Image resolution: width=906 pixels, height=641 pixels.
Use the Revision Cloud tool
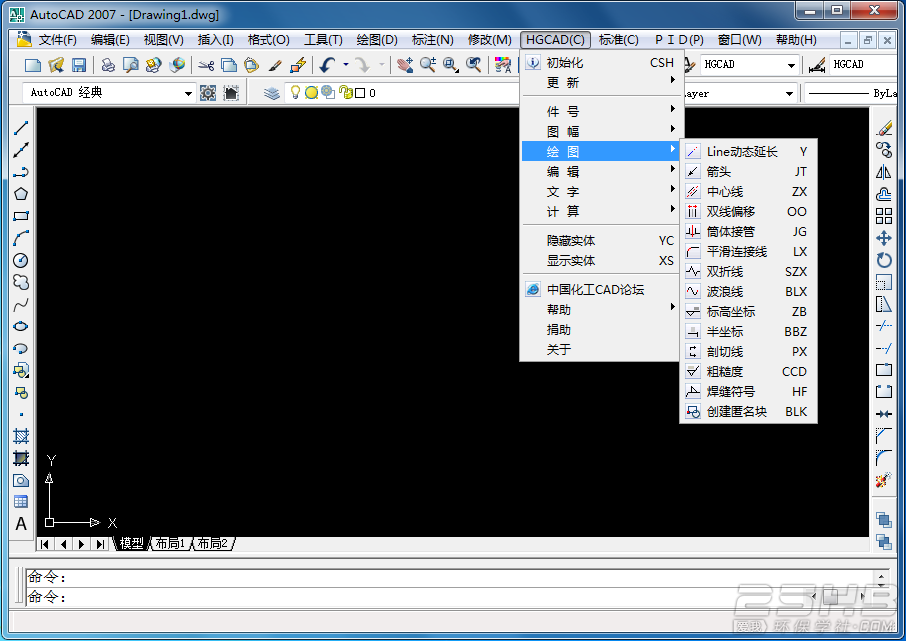point(21,282)
